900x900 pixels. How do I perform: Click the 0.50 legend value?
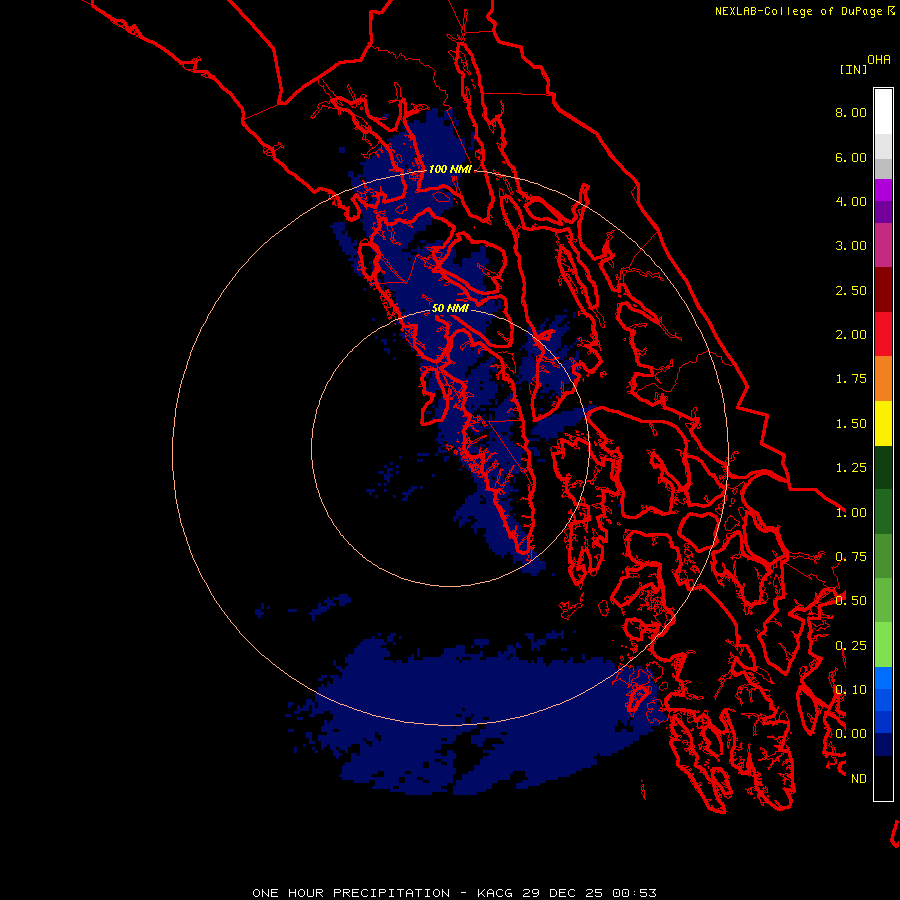[x=851, y=601]
